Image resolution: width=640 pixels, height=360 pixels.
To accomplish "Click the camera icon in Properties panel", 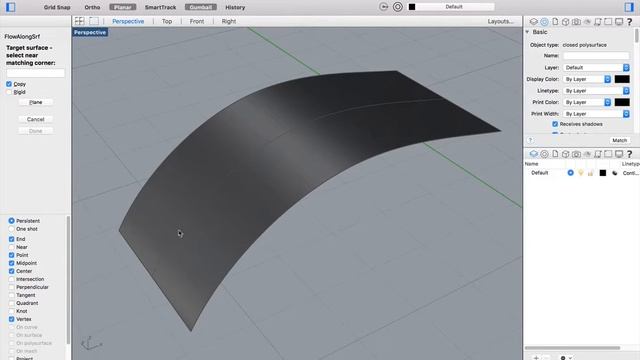I will [576, 22].
